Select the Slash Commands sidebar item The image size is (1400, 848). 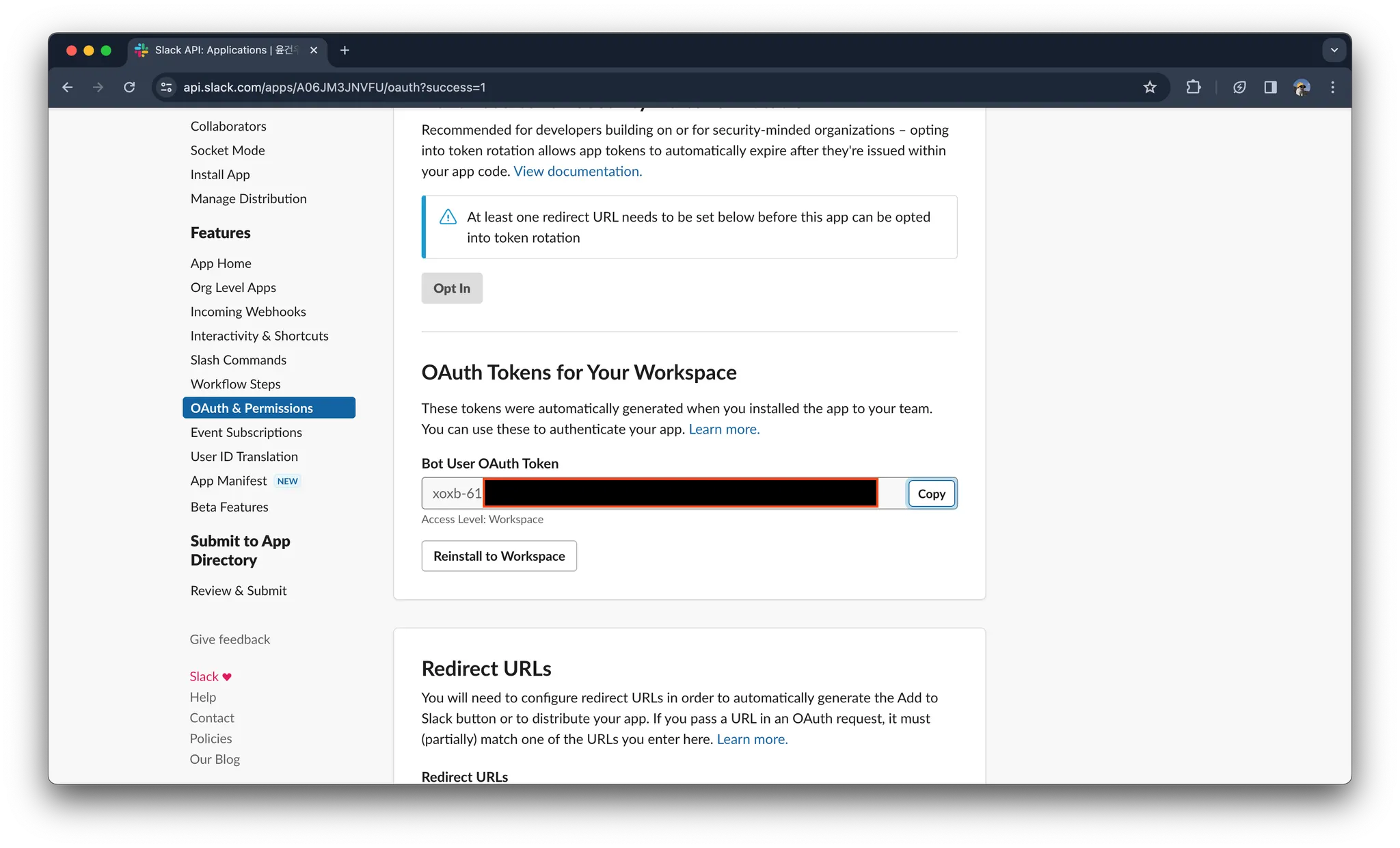point(238,360)
